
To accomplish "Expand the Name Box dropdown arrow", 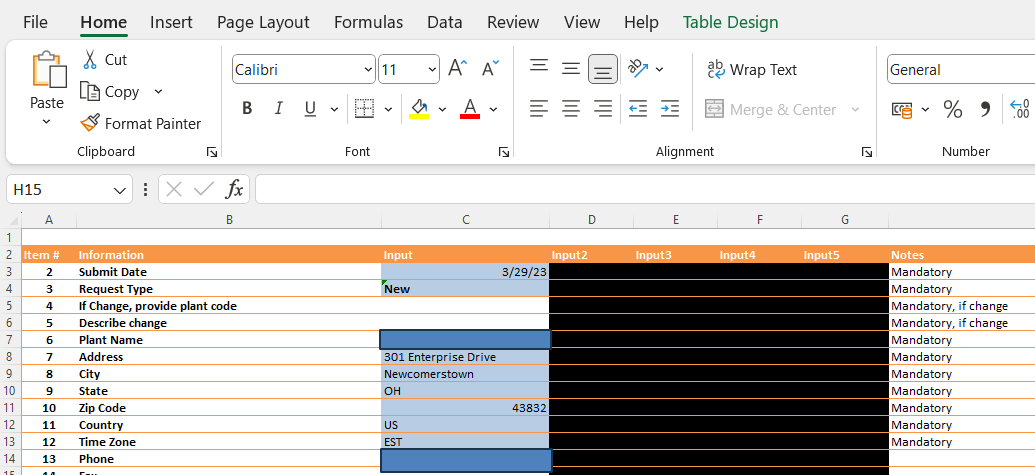I will point(119,191).
